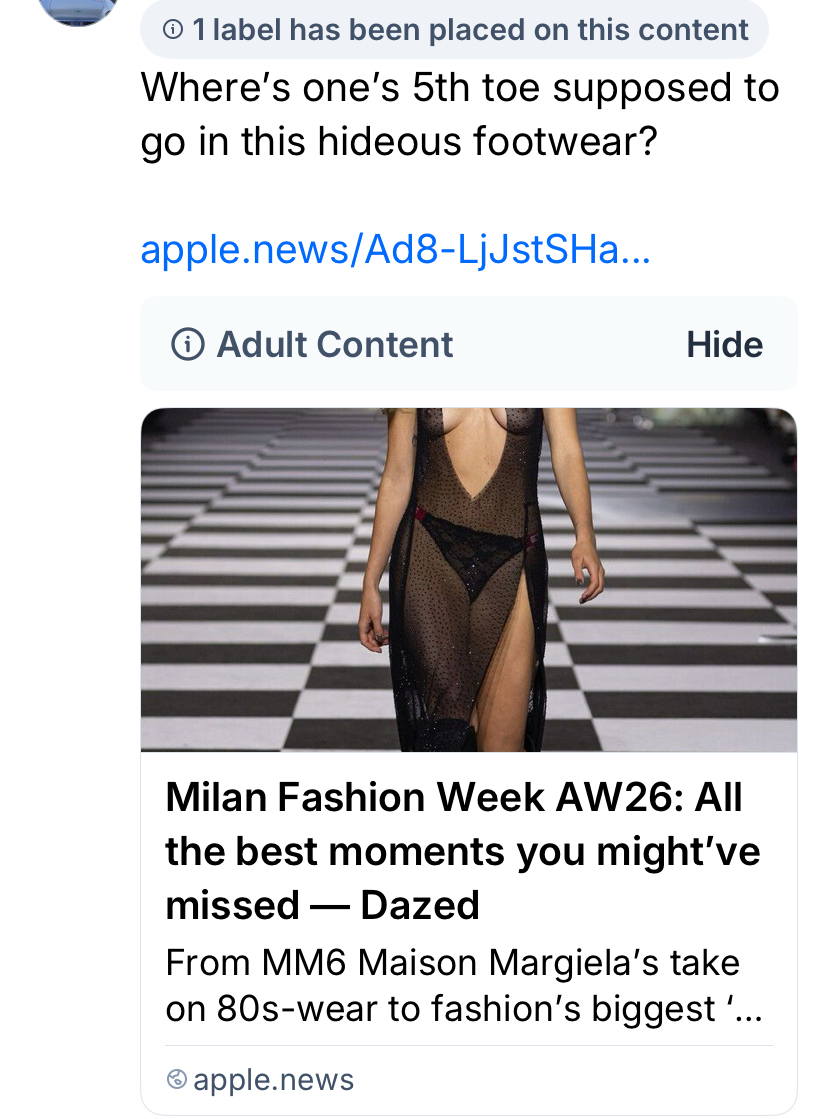The height and width of the screenshot is (1119, 828).
Task: Click the "Where's one's 5th toe" post text
Action: pos(460,88)
